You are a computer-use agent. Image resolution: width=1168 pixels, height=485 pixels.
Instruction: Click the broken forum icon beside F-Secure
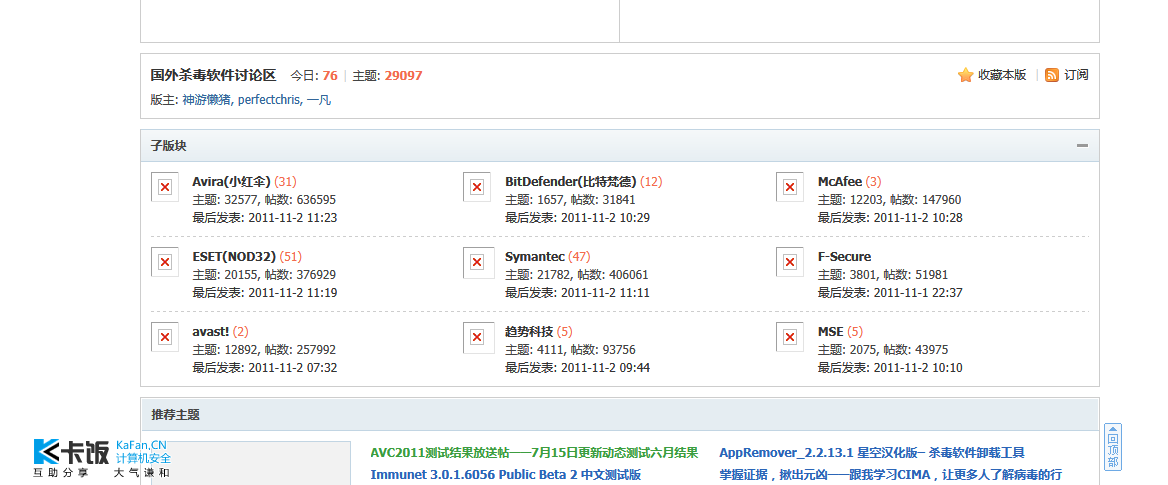(790, 261)
